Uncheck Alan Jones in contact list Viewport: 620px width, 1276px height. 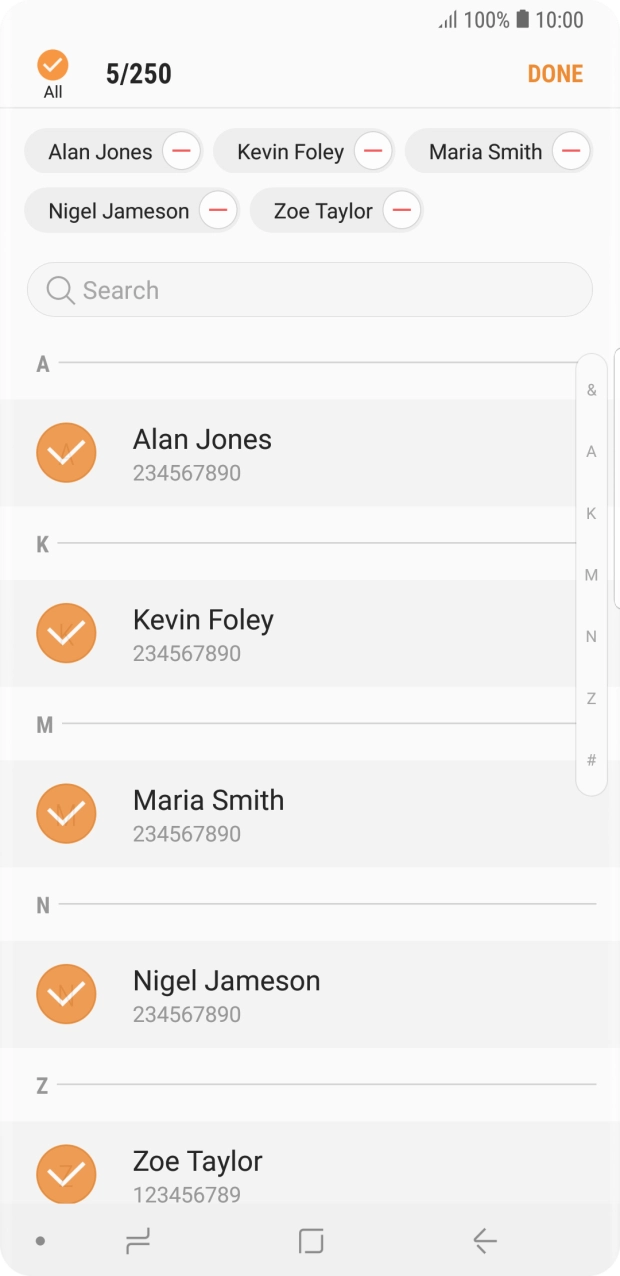[x=66, y=453]
